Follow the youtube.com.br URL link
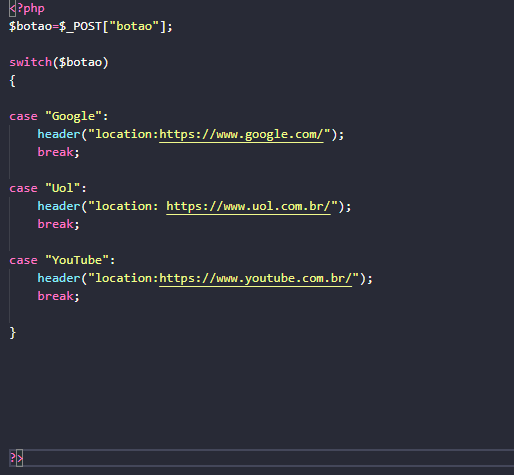The height and width of the screenshot is (475, 514). click(x=256, y=279)
